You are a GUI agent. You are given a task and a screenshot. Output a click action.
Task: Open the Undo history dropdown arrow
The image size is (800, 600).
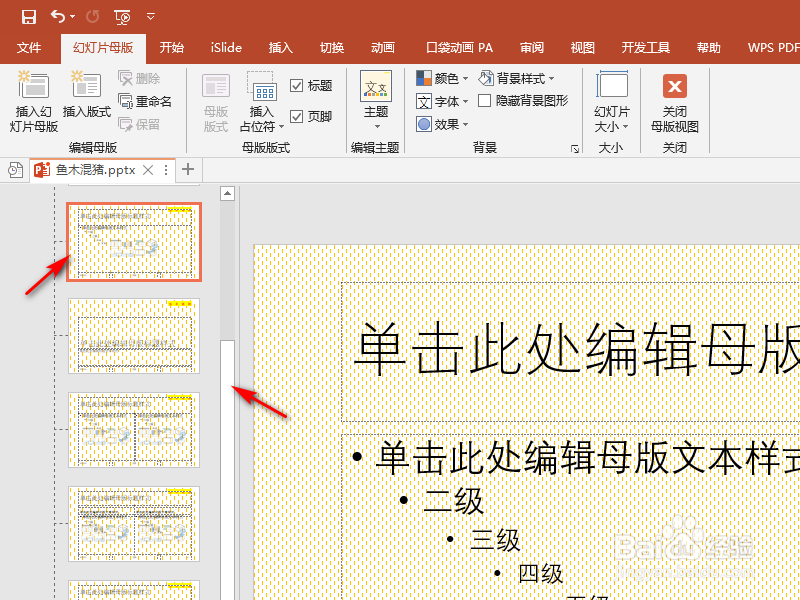(x=72, y=17)
